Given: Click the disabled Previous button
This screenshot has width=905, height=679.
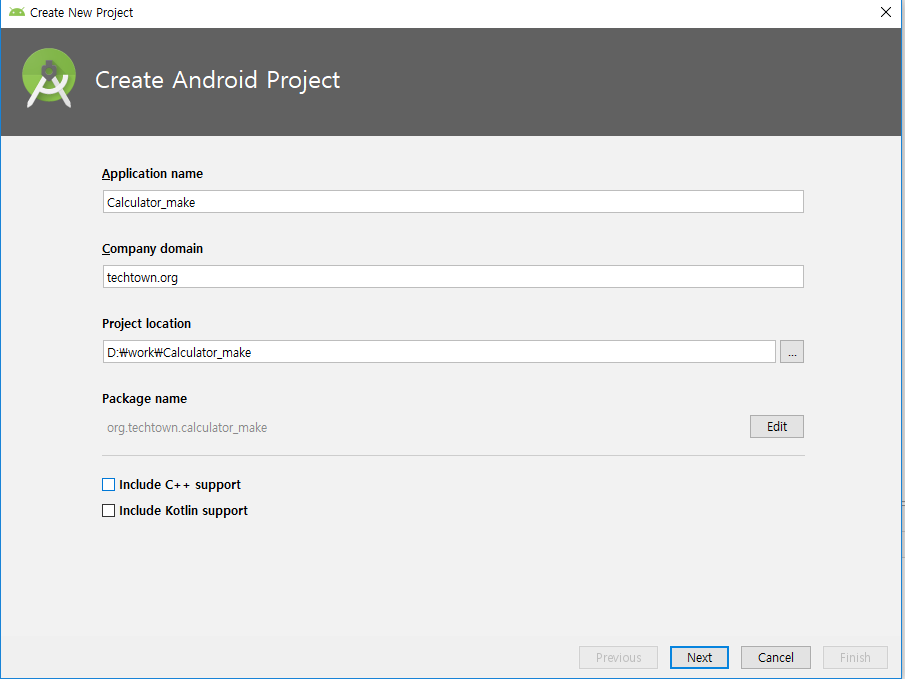Looking at the screenshot, I should tap(619, 657).
